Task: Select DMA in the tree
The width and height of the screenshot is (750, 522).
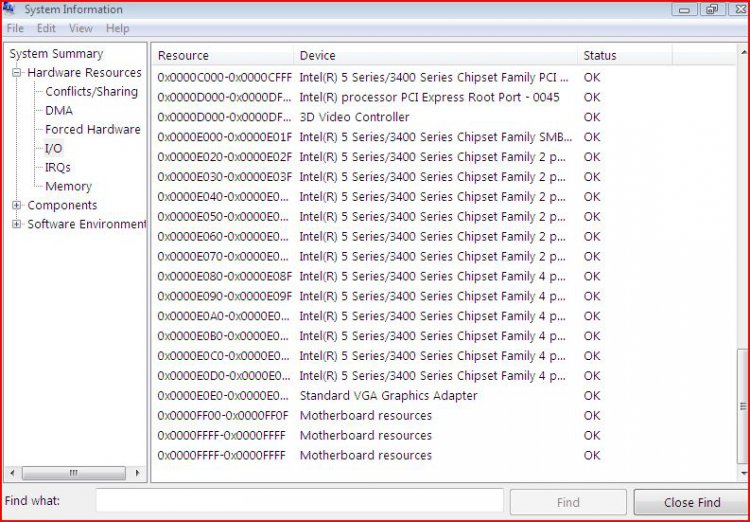Action: point(59,111)
